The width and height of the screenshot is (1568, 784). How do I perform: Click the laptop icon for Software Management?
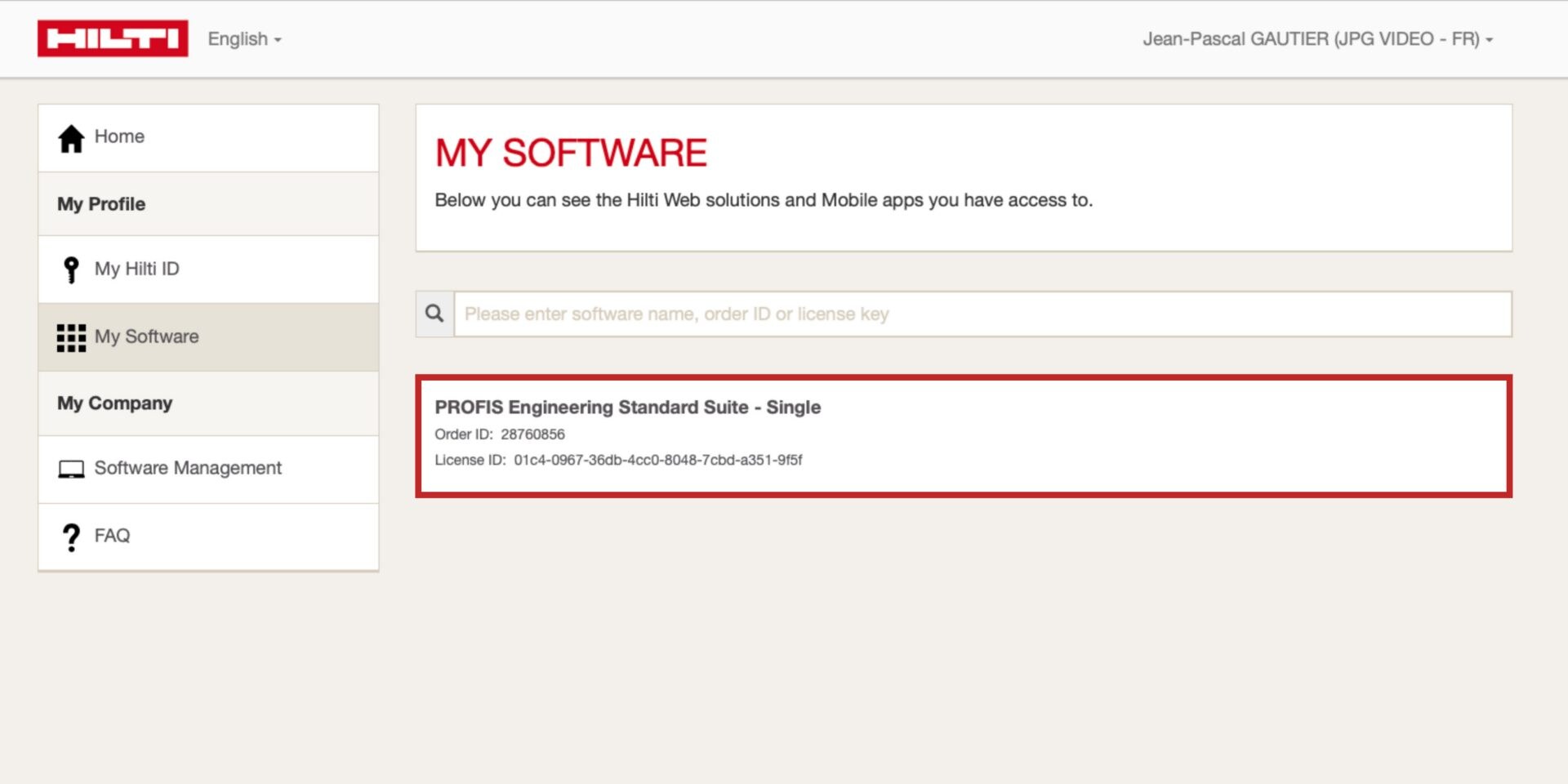[71, 469]
